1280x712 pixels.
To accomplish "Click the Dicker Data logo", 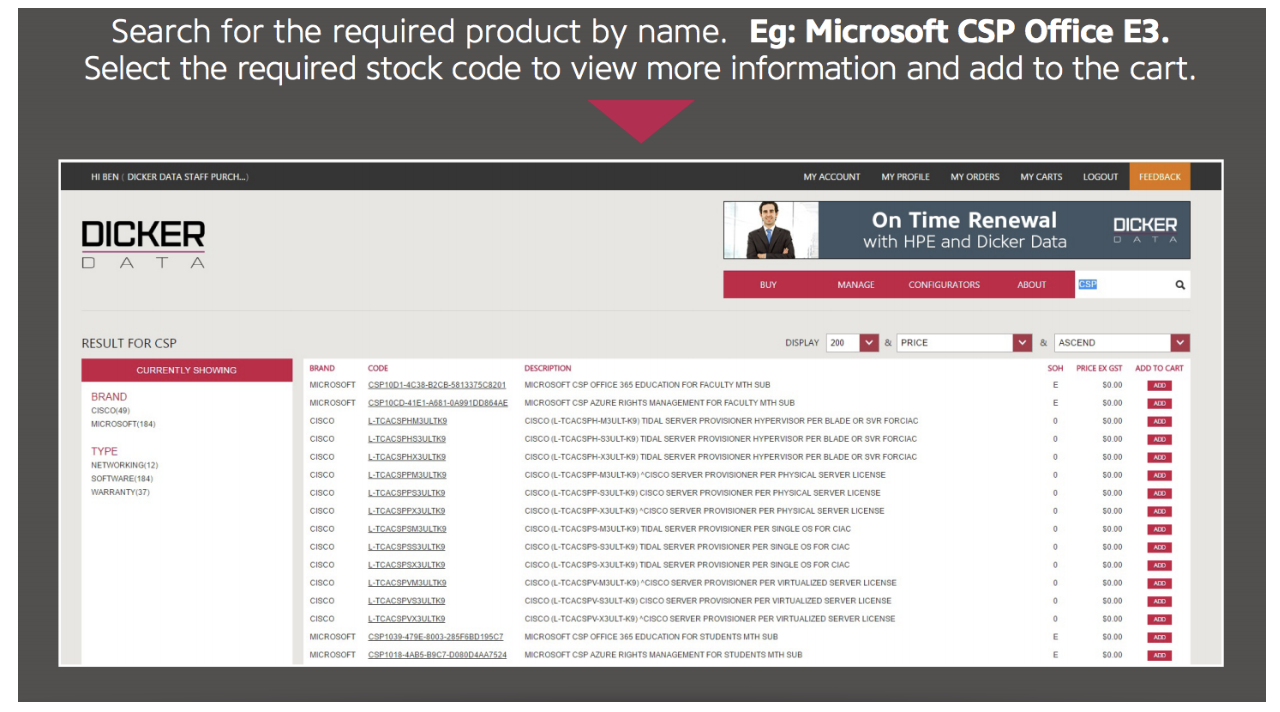I will pyautogui.click(x=143, y=244).
